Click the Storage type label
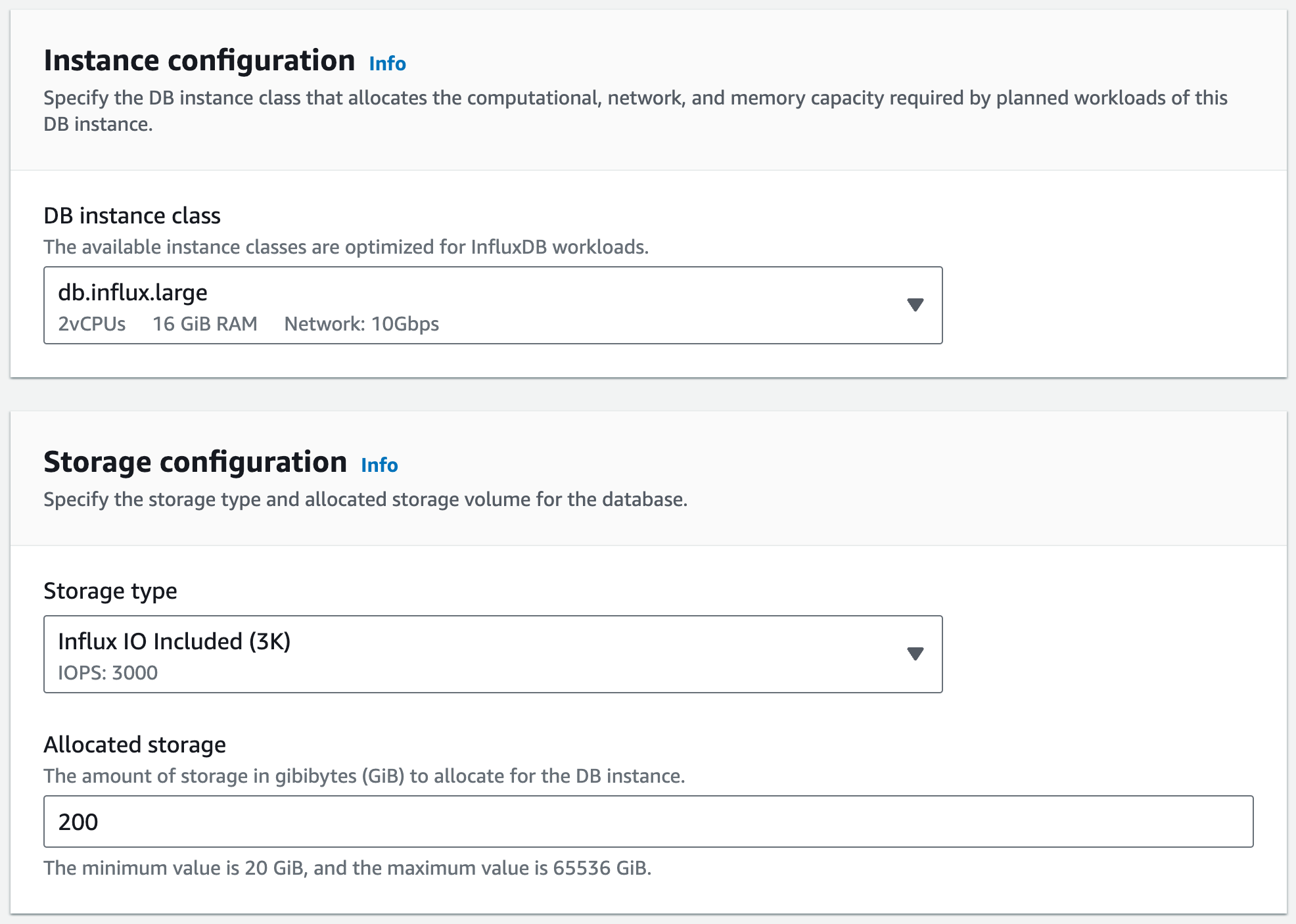 pos(110,591)
